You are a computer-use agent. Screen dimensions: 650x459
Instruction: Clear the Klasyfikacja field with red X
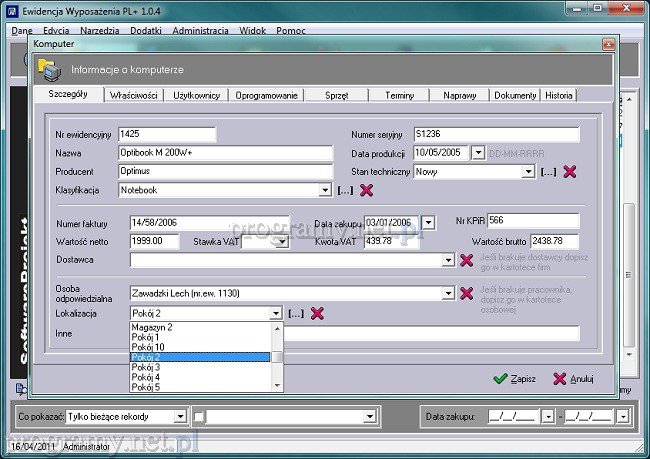[x=366, y=189]
